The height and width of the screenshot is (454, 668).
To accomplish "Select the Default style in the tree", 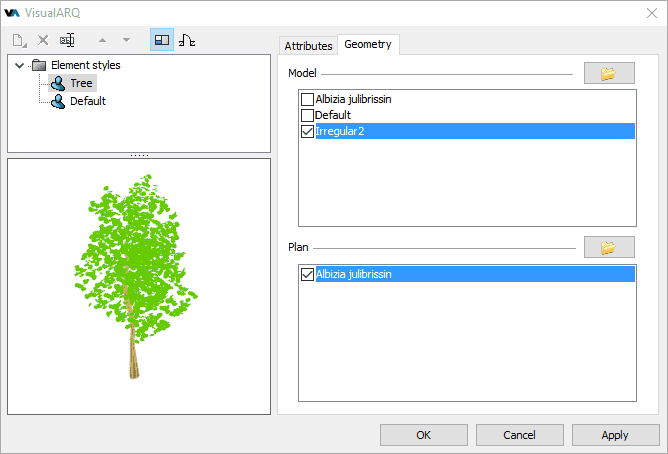I will (87, 101).
